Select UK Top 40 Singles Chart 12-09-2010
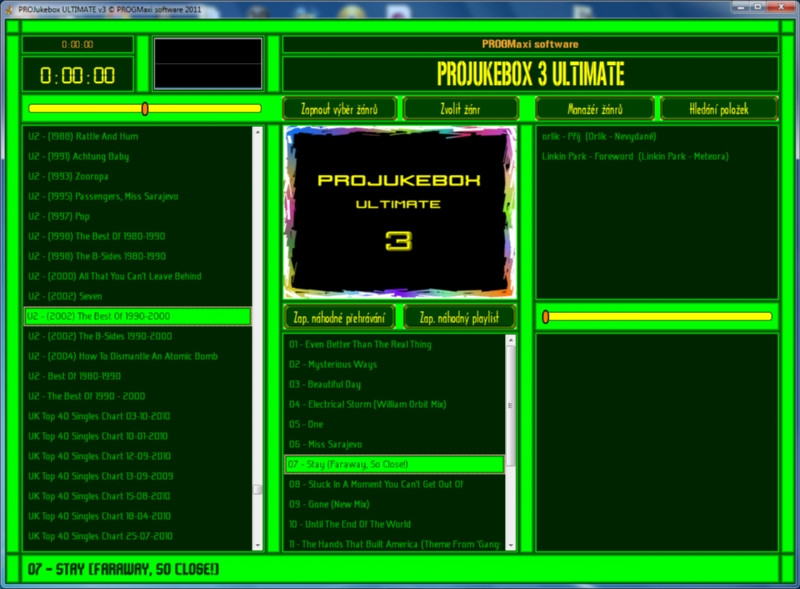 (x=137, y=456)
